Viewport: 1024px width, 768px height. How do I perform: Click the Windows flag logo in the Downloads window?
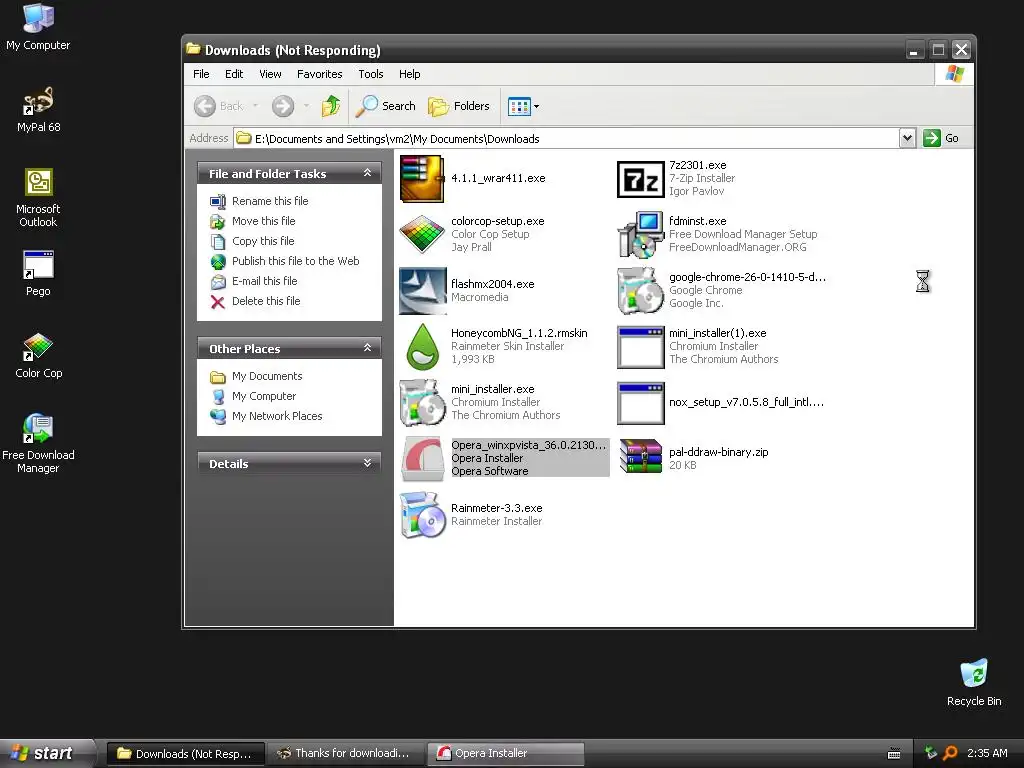pos(954,74)
